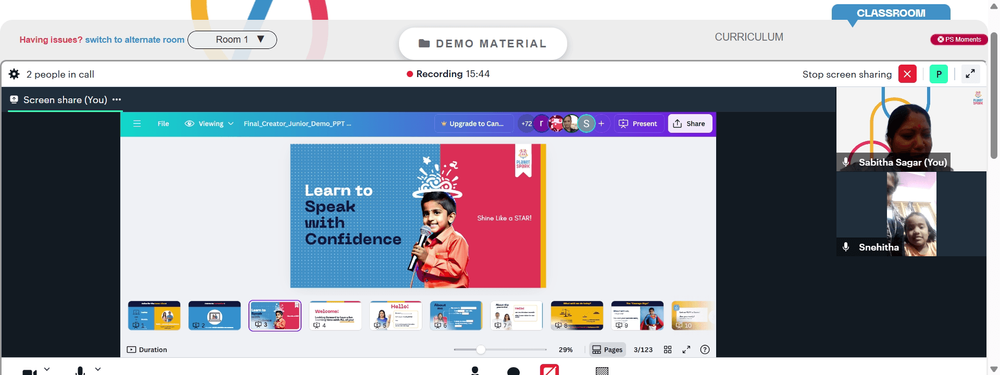Add collaborator with the plus icon
The image size is (1000, 375).
601,124
